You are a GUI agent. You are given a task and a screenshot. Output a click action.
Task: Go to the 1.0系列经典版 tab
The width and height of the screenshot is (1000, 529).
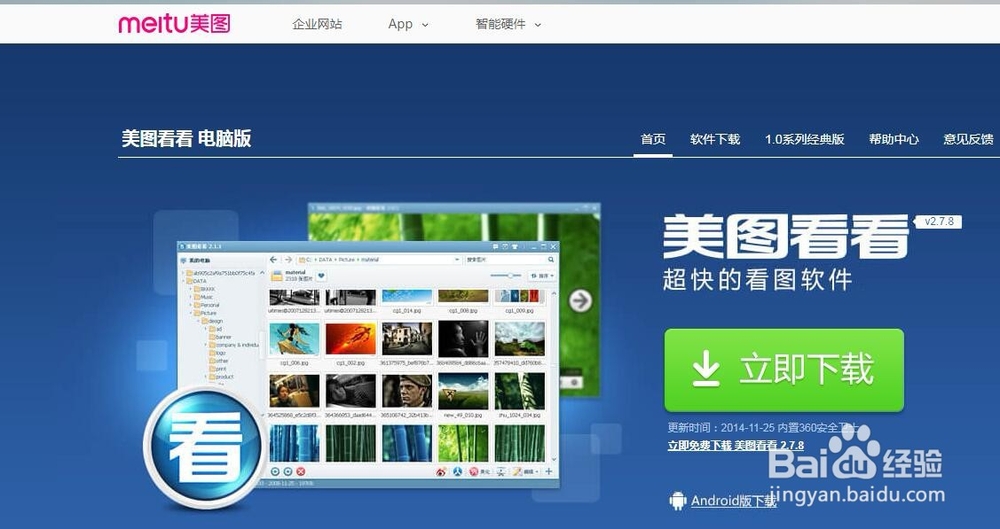point(805,139)
